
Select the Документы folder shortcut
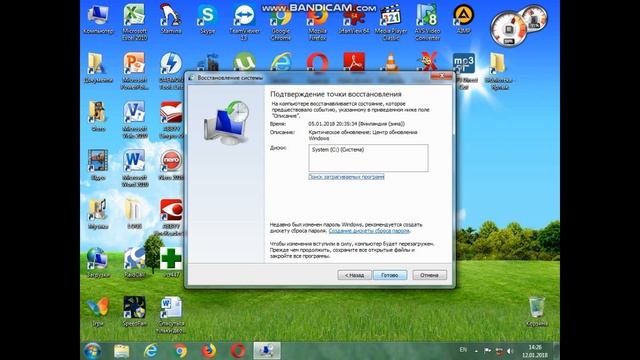(98, 68)
